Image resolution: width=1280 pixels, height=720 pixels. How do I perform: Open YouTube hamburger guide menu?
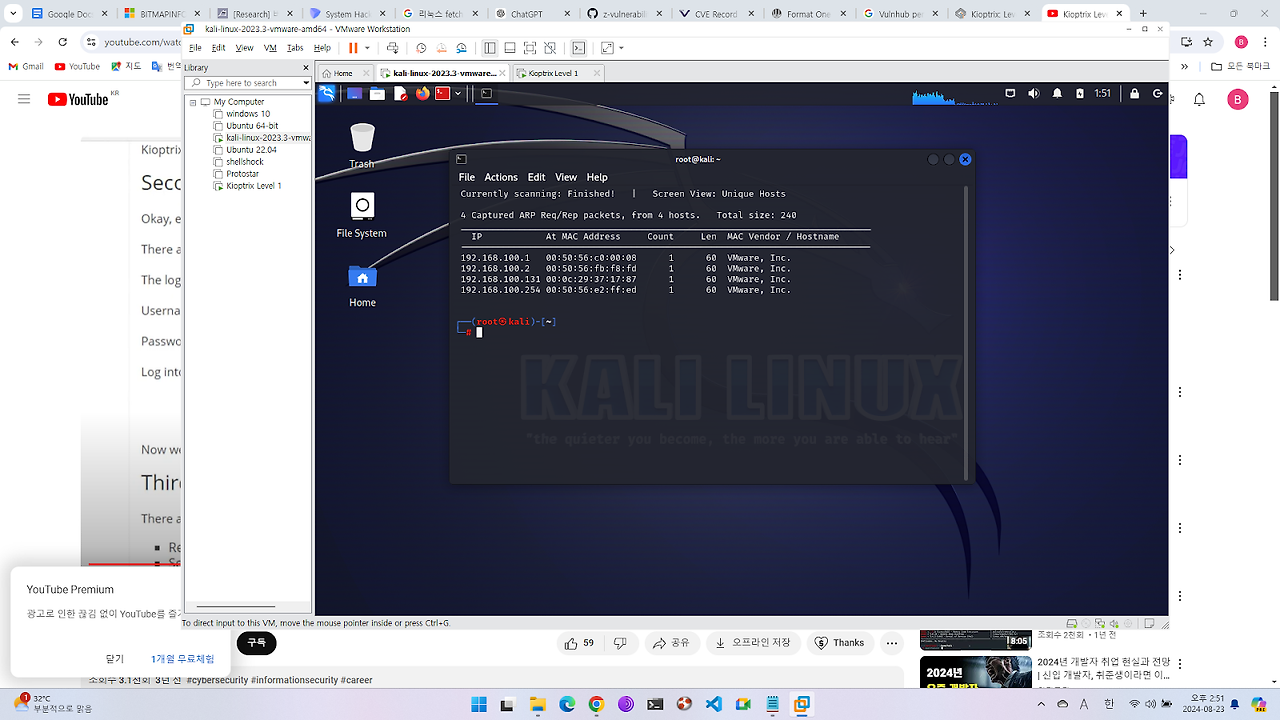point(24,99)
